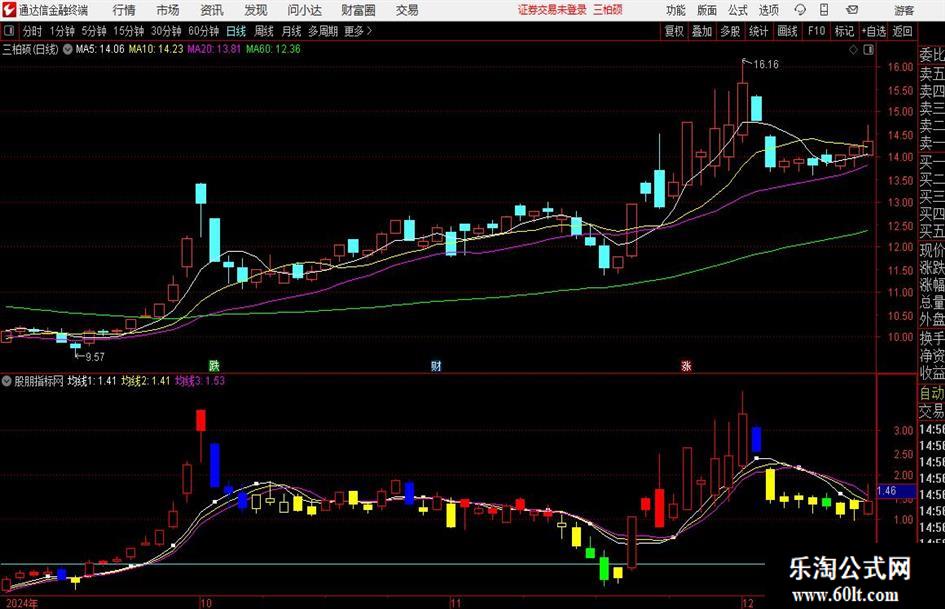Image resolution: width=945 pixels, height=609 pixels.
Task: Click the MA60: 12.36 label
Action: (x=273, y=49)
